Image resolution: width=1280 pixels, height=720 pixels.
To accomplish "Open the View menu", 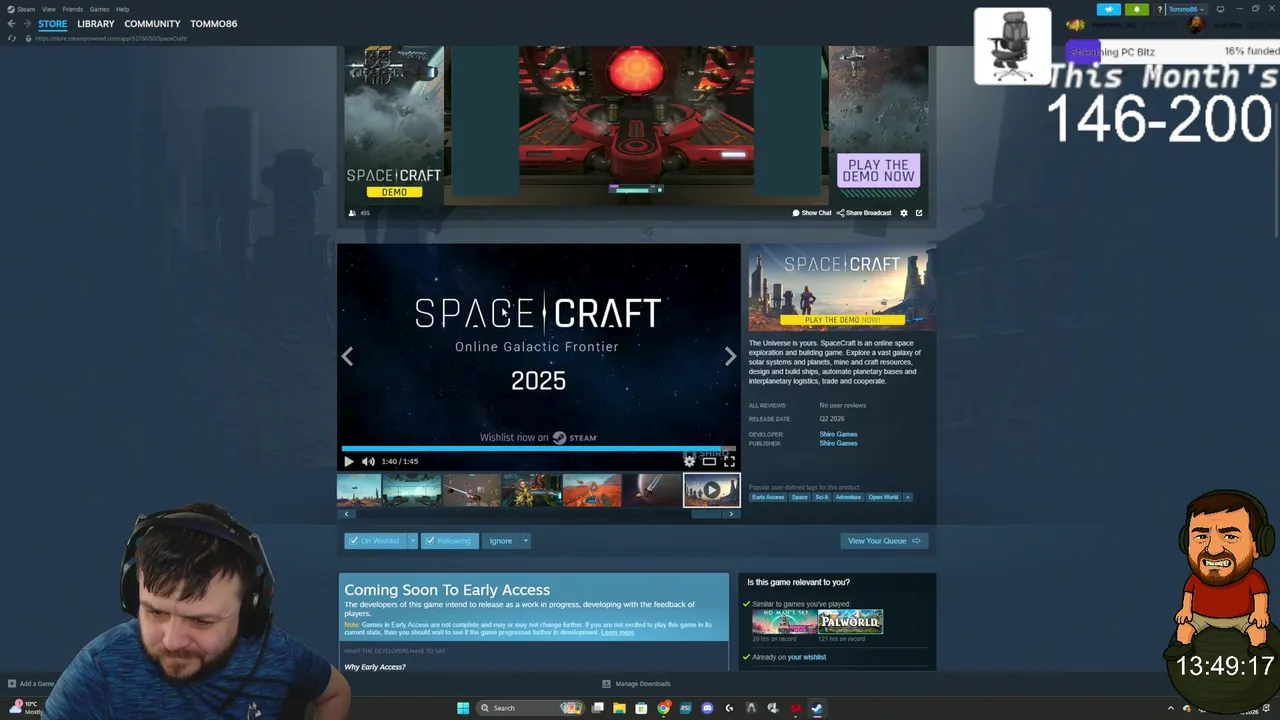I will pyautogui.click(x=48, y=9).
